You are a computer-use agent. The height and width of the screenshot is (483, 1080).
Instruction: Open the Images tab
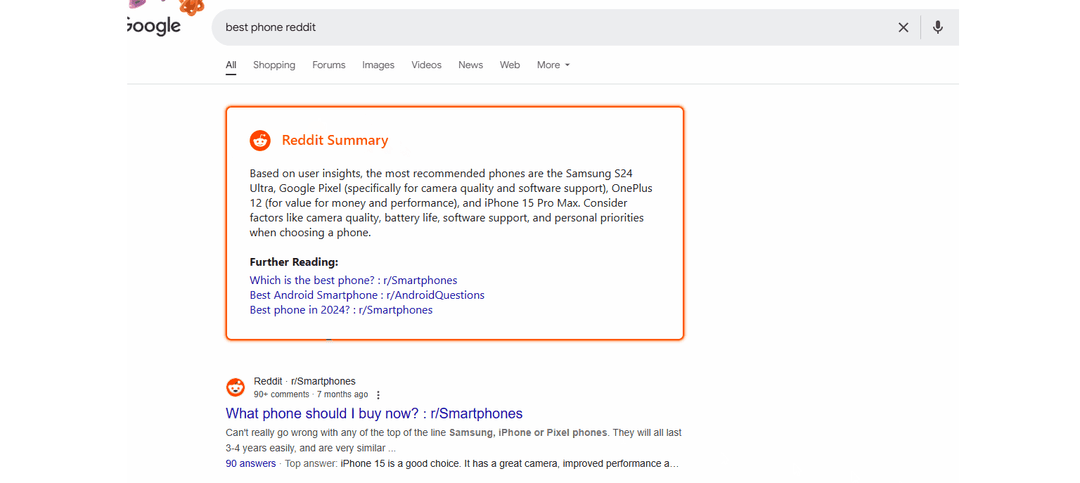tap(378, 65)
